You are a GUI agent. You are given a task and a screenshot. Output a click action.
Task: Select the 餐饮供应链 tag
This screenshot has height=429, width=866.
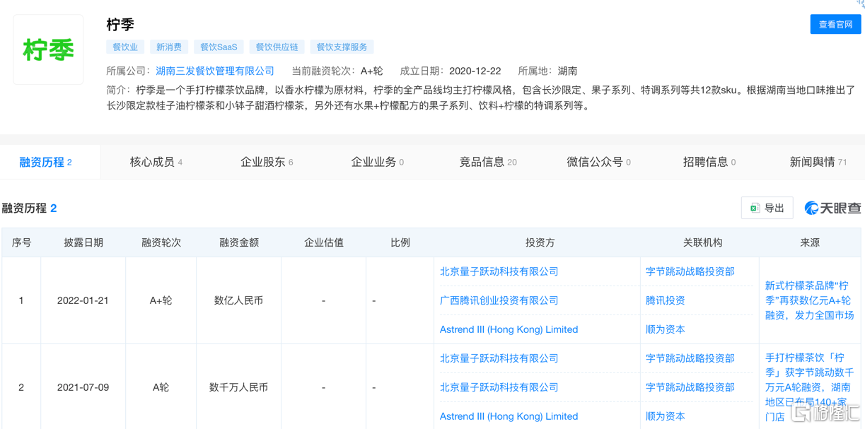pos(277,47)
